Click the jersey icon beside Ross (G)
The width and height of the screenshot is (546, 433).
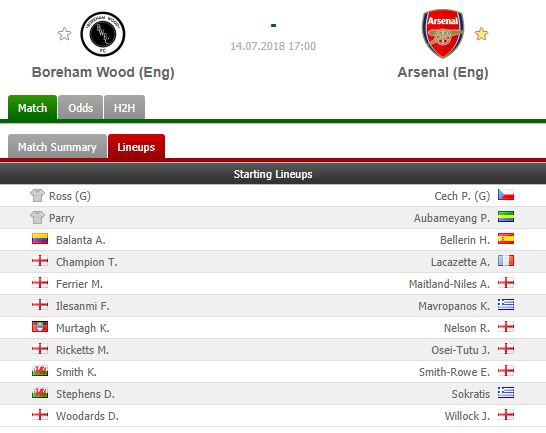click(x=37, y=195)
